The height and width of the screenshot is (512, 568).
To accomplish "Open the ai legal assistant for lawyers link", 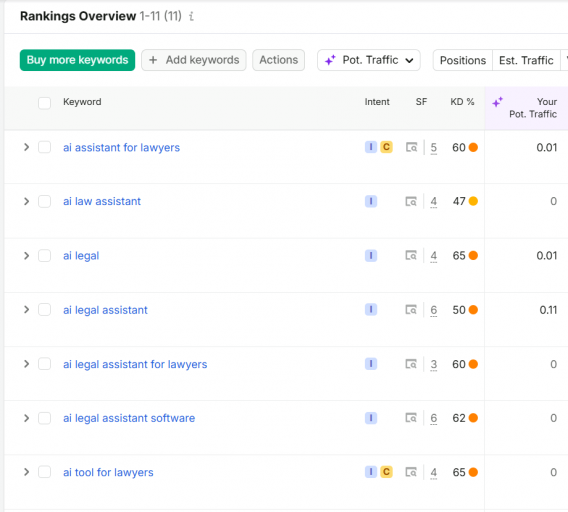I will click(x=135, y=364).
